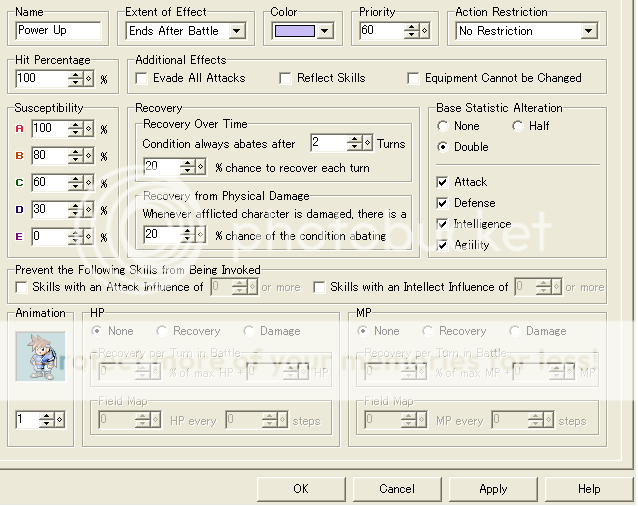Click the Susceptibility C spinner arrows
638x506 pixels.
click(76, 182)
